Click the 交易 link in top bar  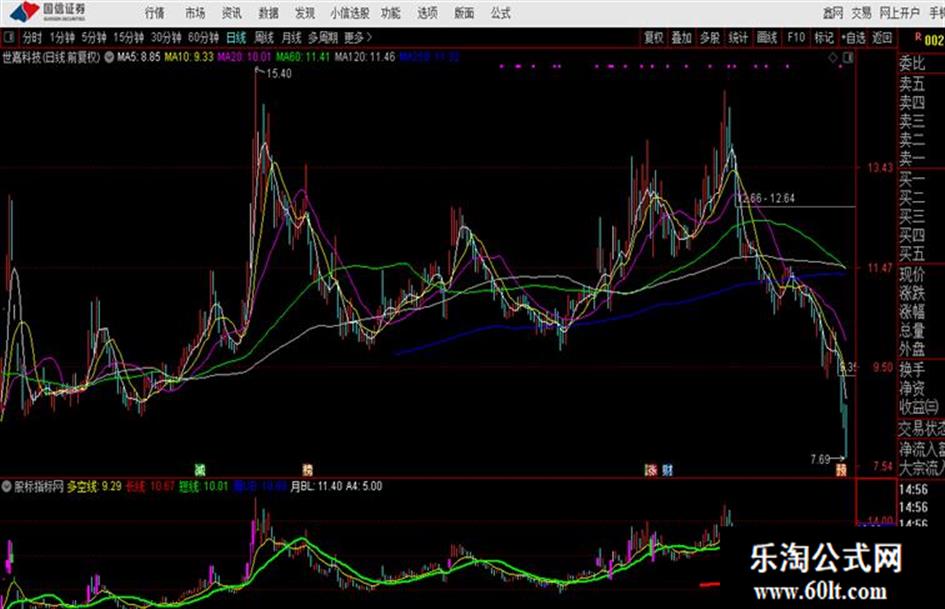[x=861, y=13]
